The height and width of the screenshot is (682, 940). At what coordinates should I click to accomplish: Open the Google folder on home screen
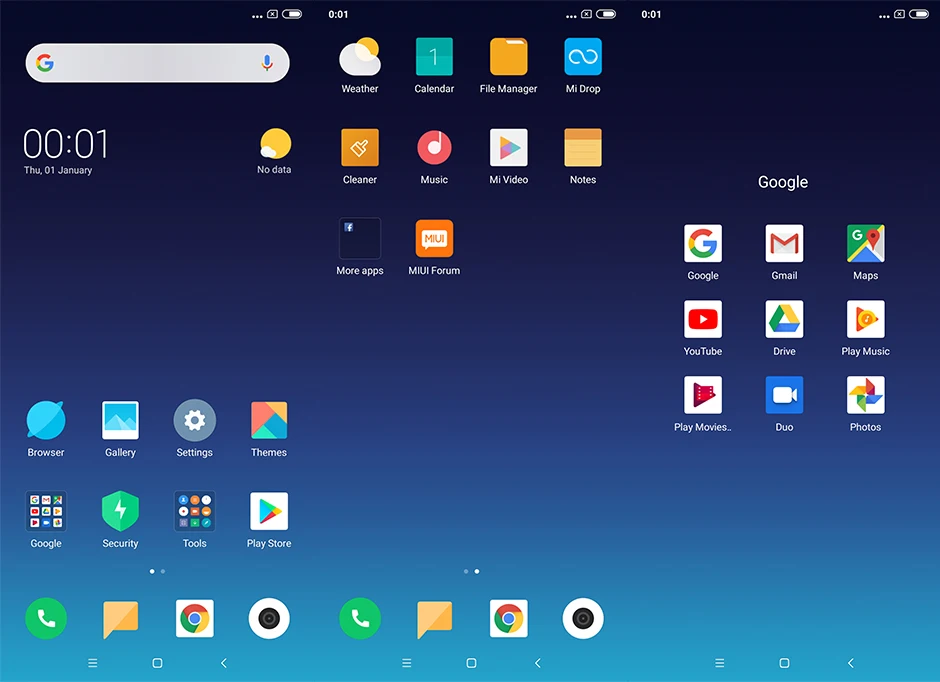point(46,511)
